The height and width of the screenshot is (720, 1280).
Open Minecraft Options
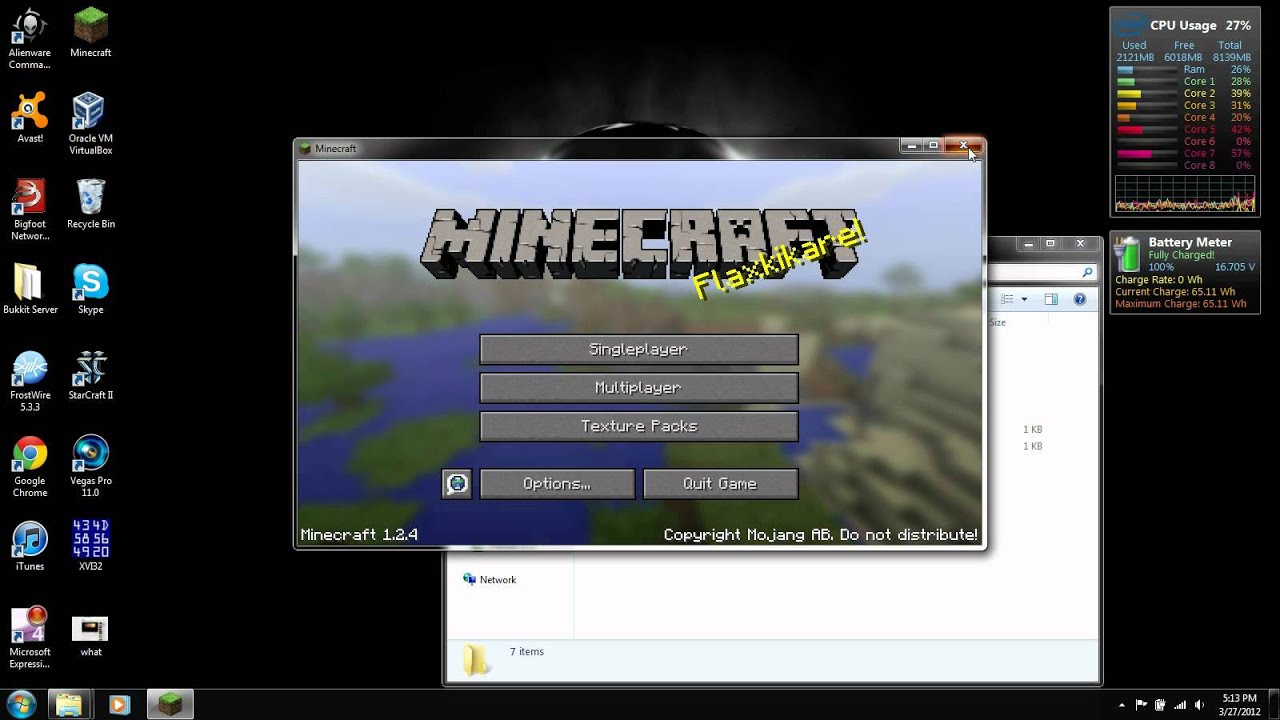click(x=557, y=484)
